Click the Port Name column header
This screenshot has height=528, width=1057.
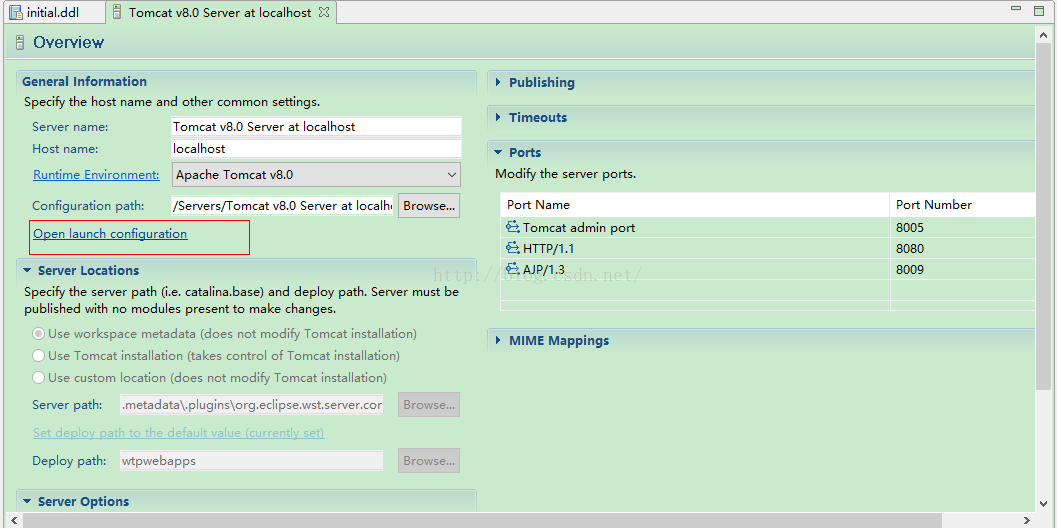(x=695, y=204)
